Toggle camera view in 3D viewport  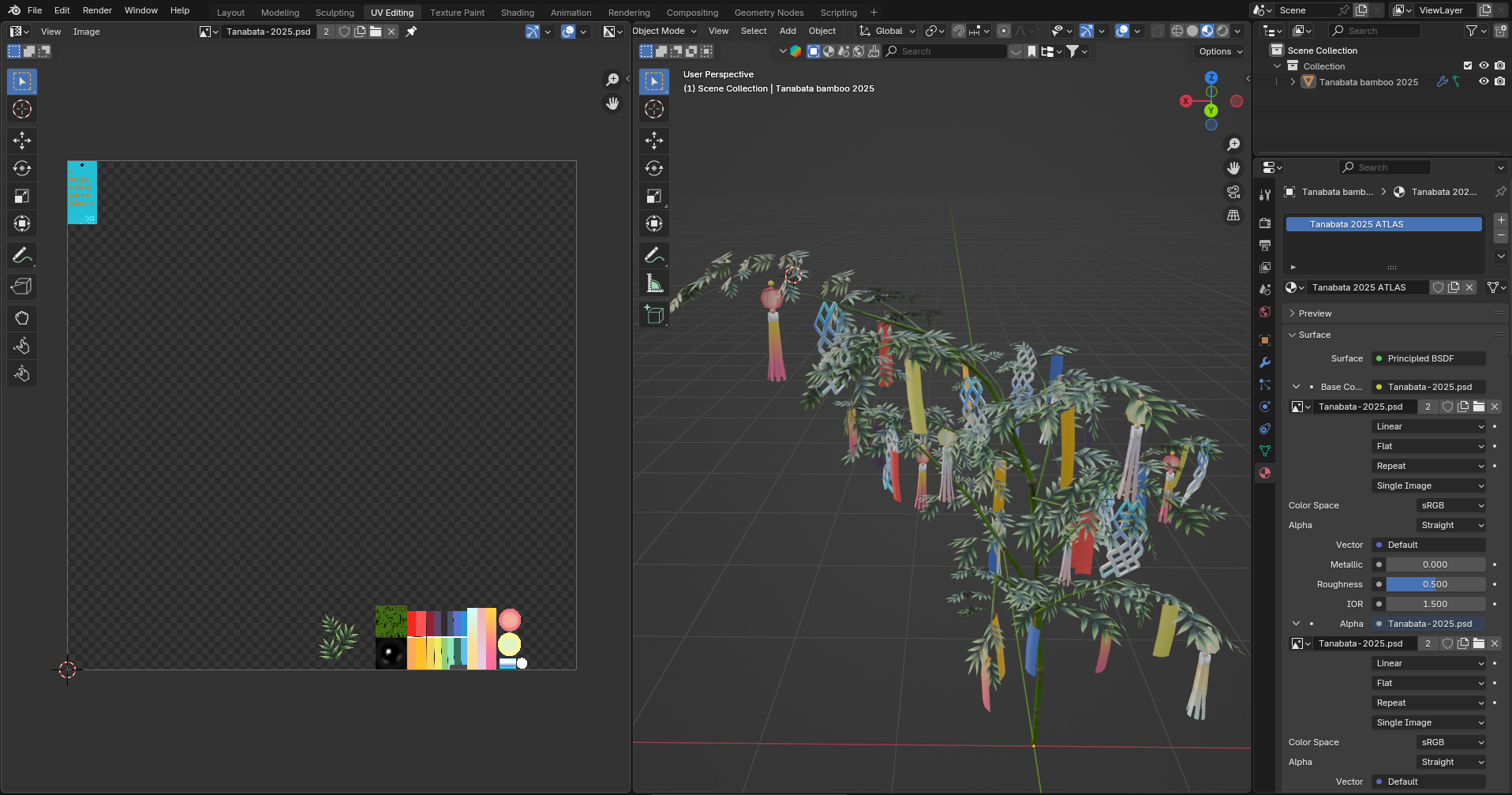point(1233,192)
